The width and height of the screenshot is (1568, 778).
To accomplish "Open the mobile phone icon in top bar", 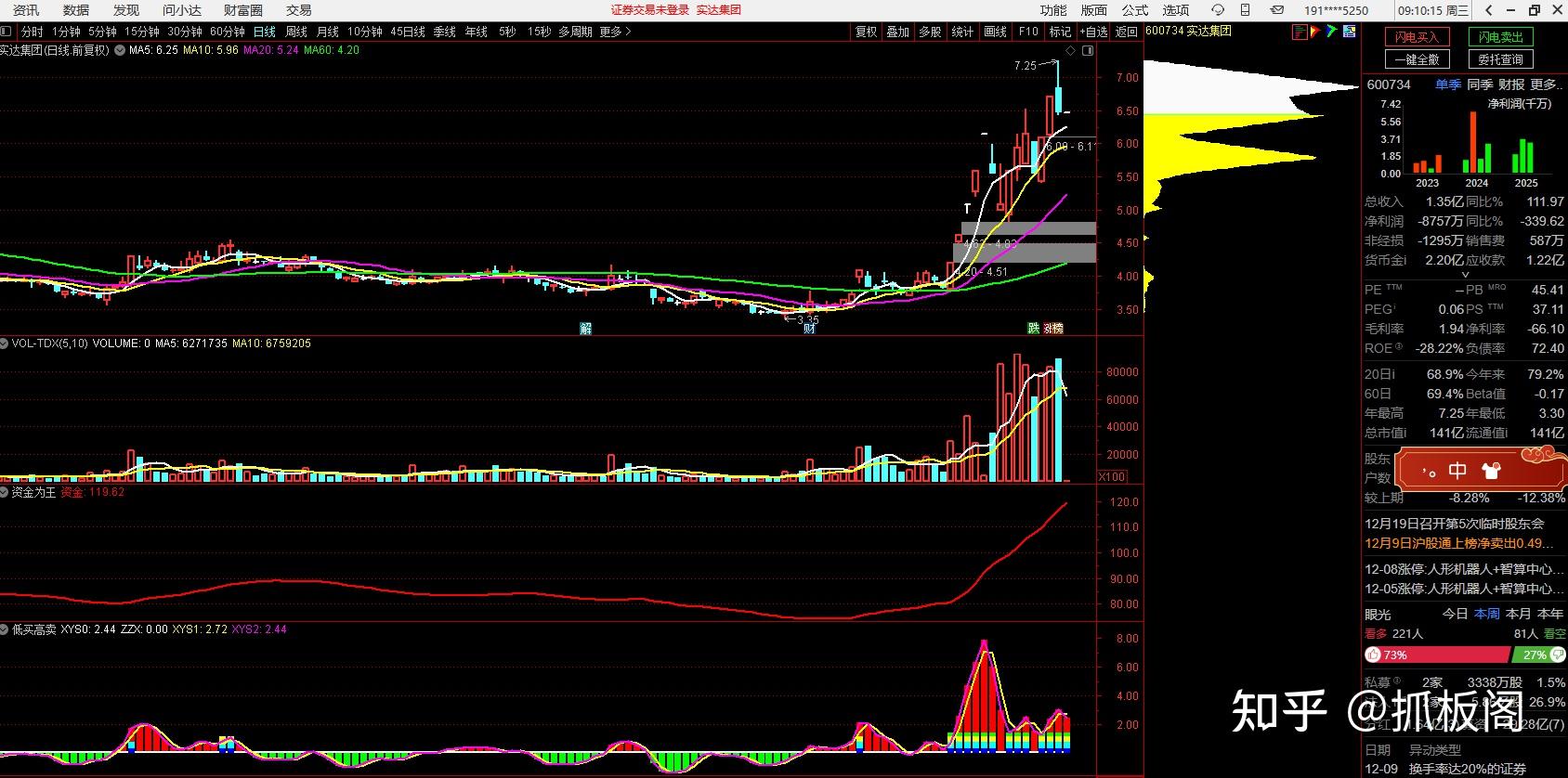I will 1246,10.
